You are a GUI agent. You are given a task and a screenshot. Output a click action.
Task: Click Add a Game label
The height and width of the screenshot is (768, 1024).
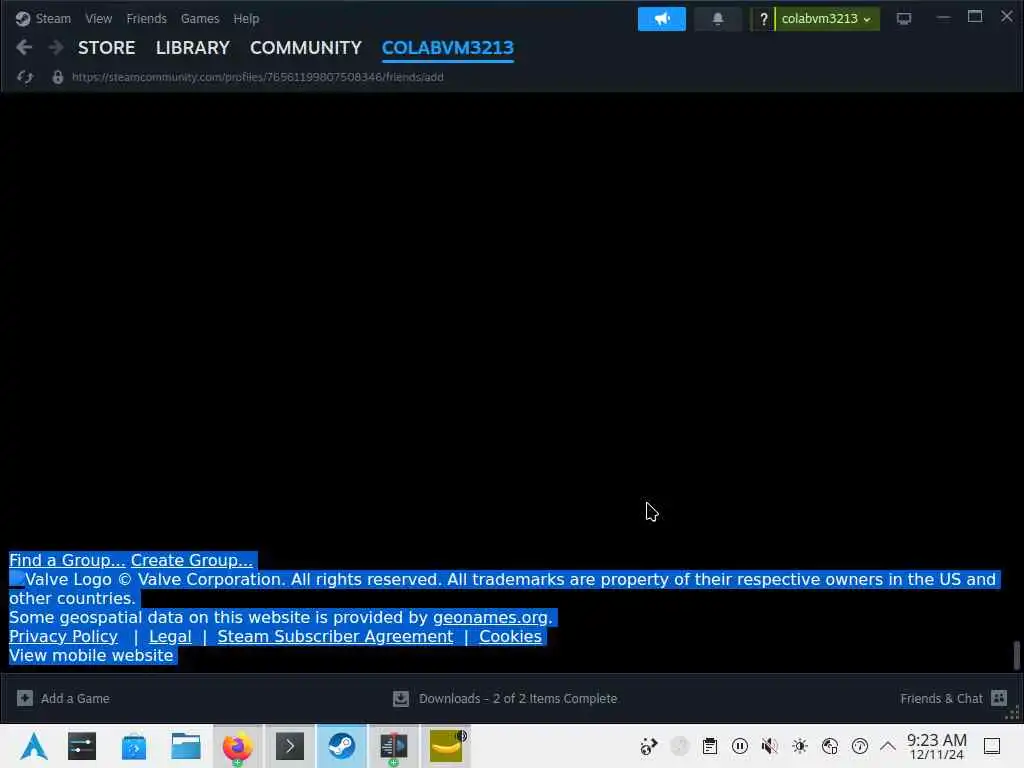click(75, 698)
